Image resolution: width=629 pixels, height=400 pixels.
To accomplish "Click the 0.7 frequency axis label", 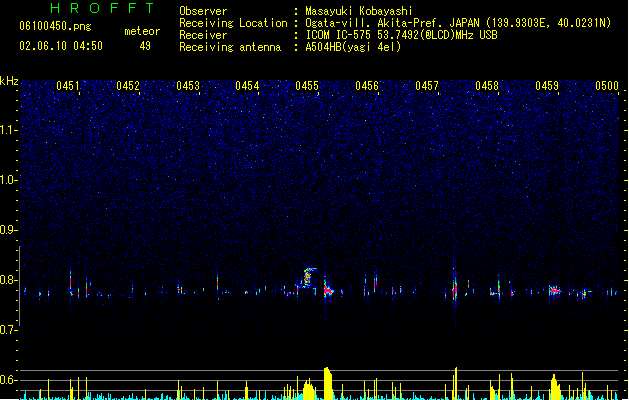I will [x=8, y=330].
